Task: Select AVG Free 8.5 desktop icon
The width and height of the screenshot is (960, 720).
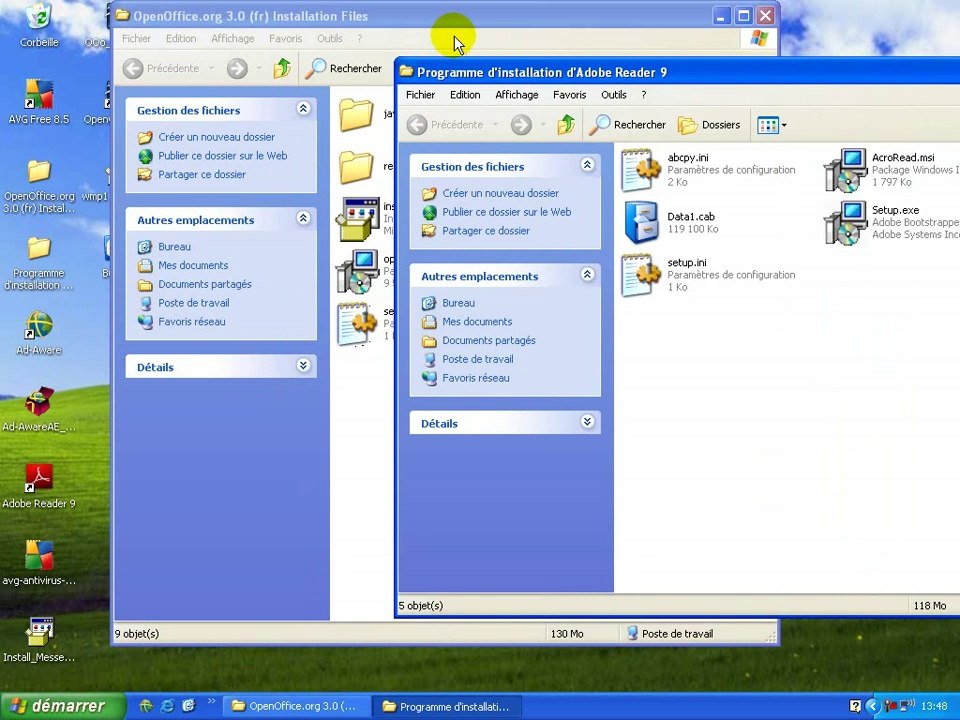Action: click(39, 102)
